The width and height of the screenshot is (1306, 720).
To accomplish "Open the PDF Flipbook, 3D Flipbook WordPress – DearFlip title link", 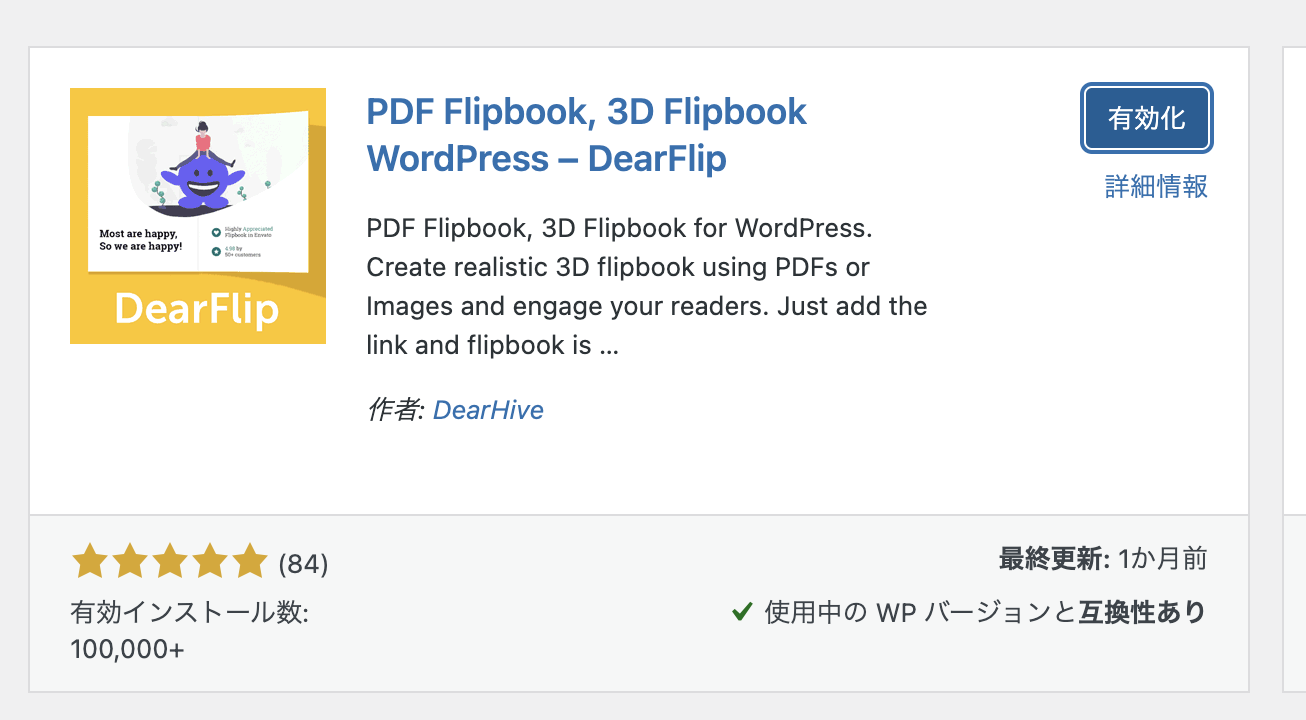I will tap(587, 134).
